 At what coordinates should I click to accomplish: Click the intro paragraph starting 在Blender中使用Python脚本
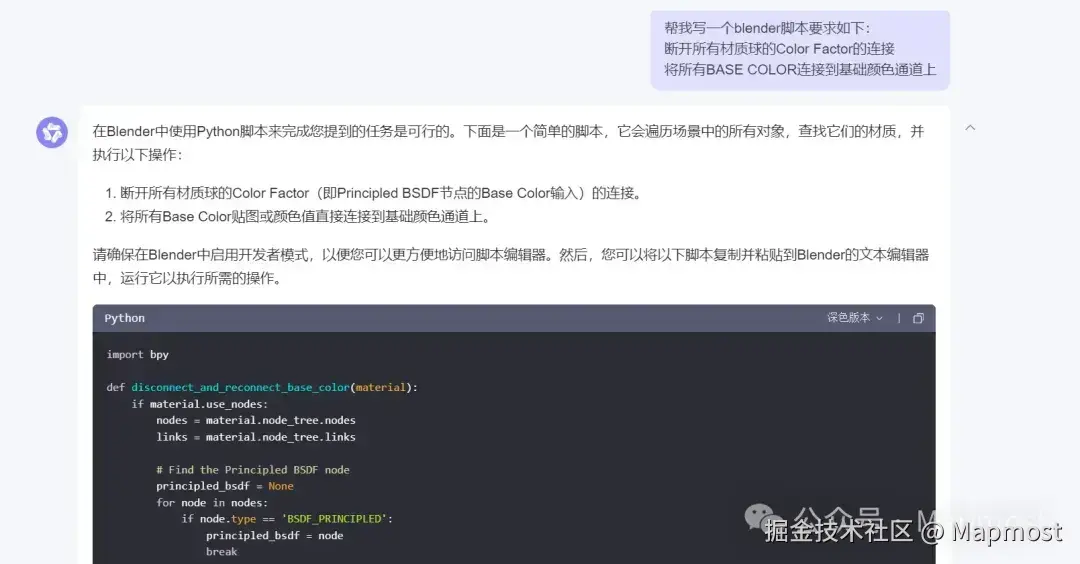tap(508, 143)
